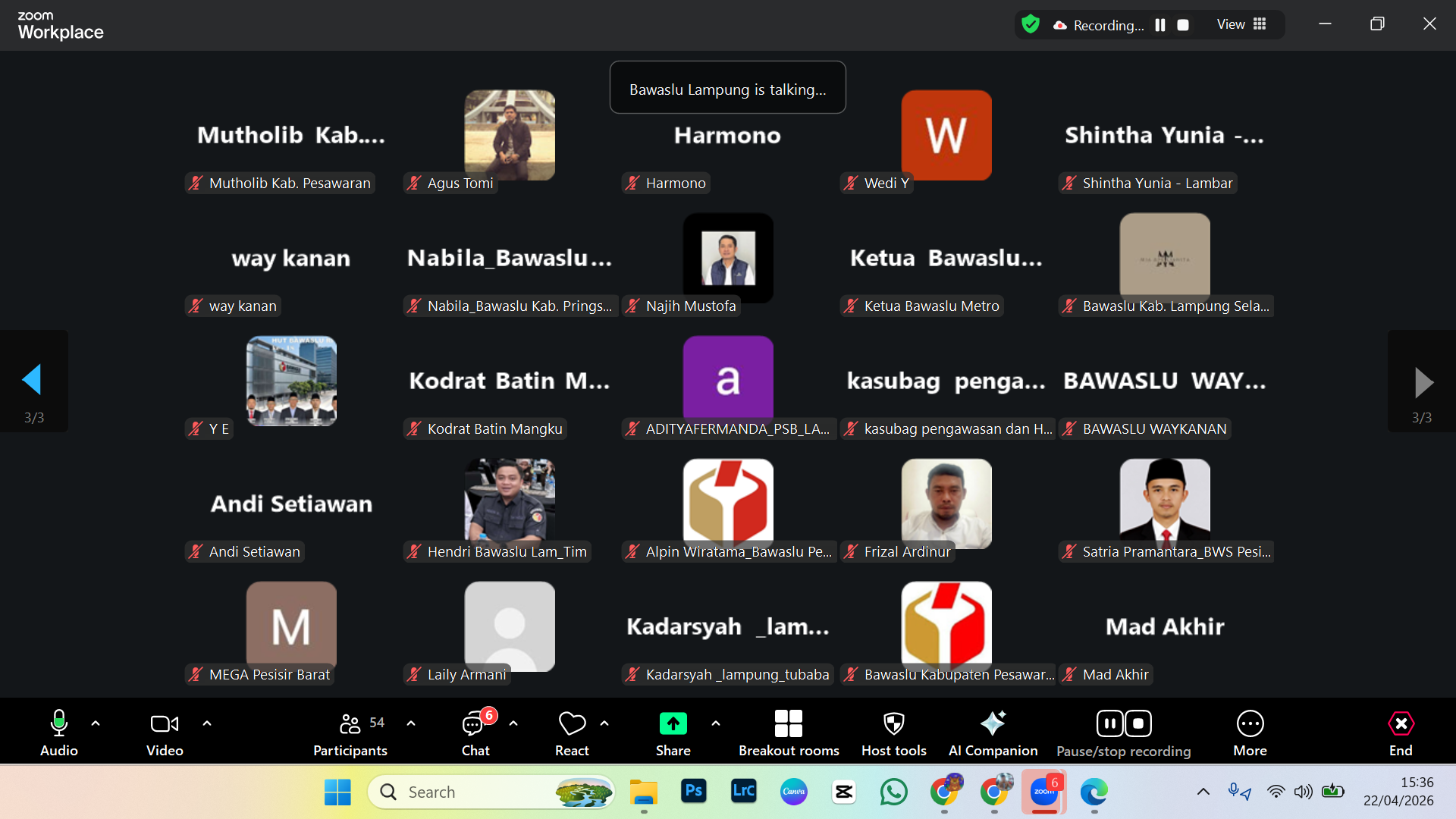Click the React heart icon

[x=572, y=724]
